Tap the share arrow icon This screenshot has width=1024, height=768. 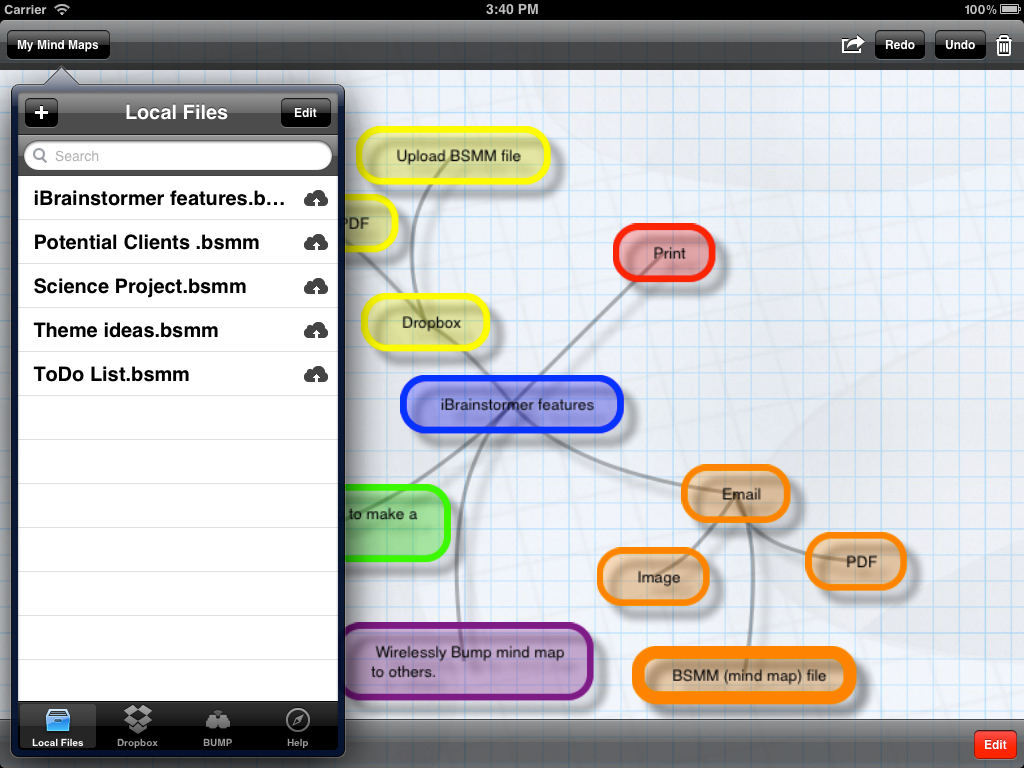852,45
